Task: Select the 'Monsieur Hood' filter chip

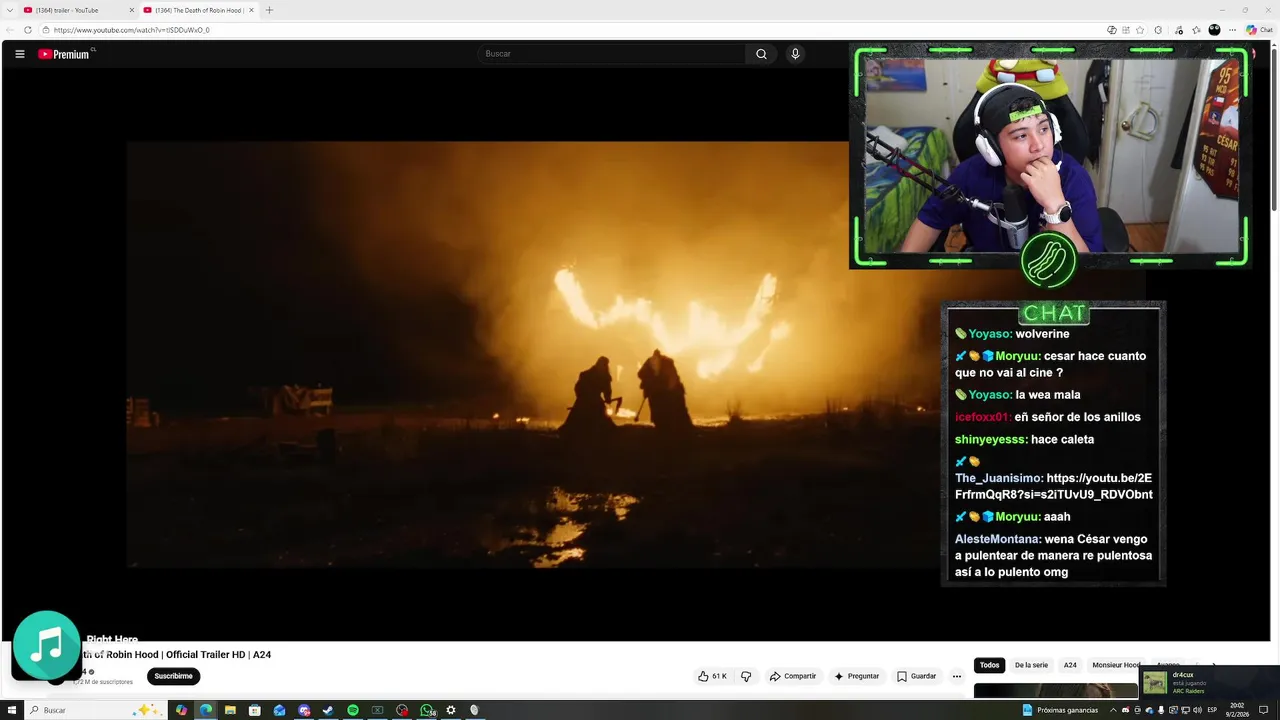Action: click(1116, 665)
